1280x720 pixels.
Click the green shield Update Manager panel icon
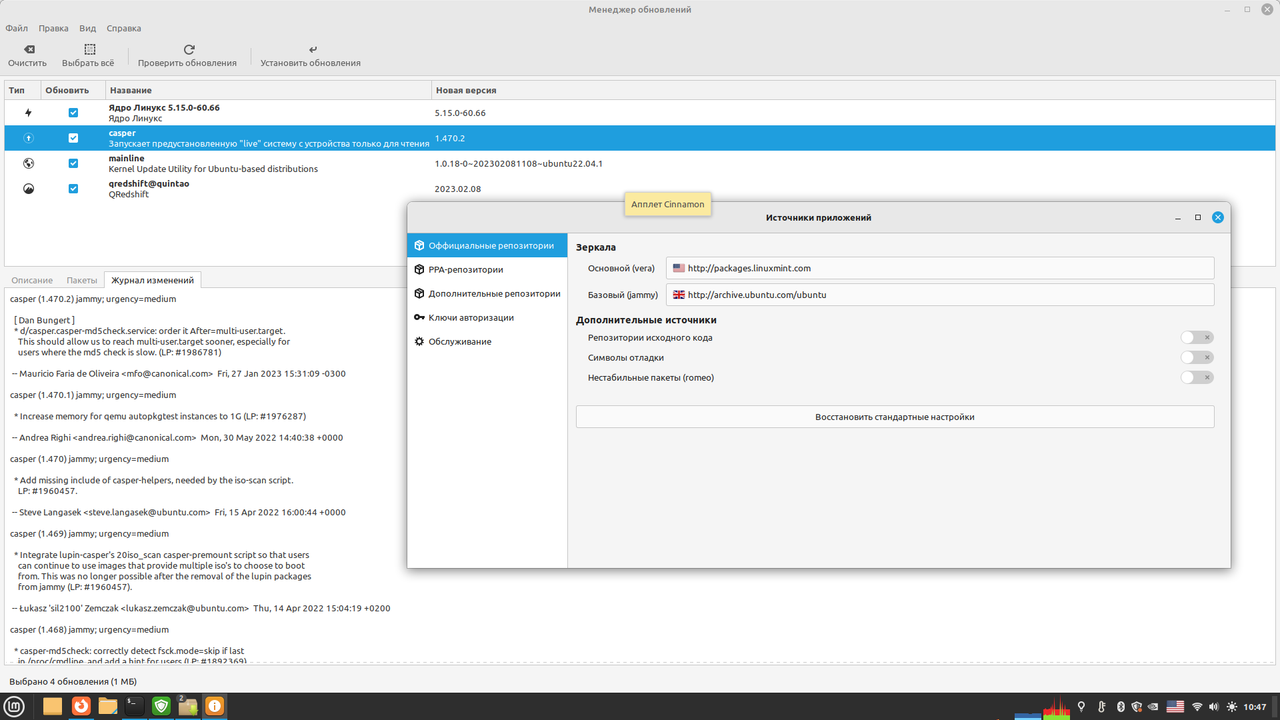click(x=161, y=706)
